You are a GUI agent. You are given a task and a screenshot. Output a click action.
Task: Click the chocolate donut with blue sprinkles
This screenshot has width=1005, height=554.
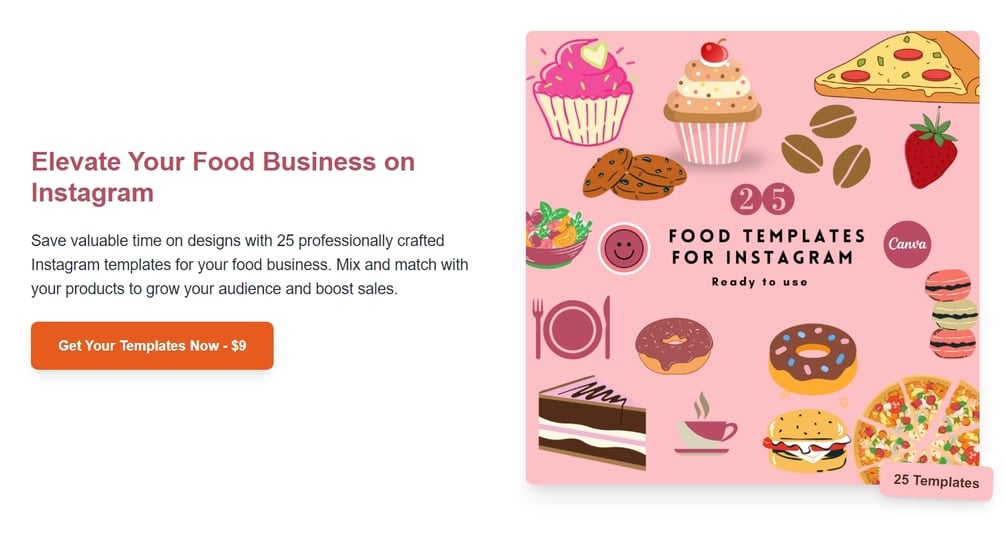point(813,359)
